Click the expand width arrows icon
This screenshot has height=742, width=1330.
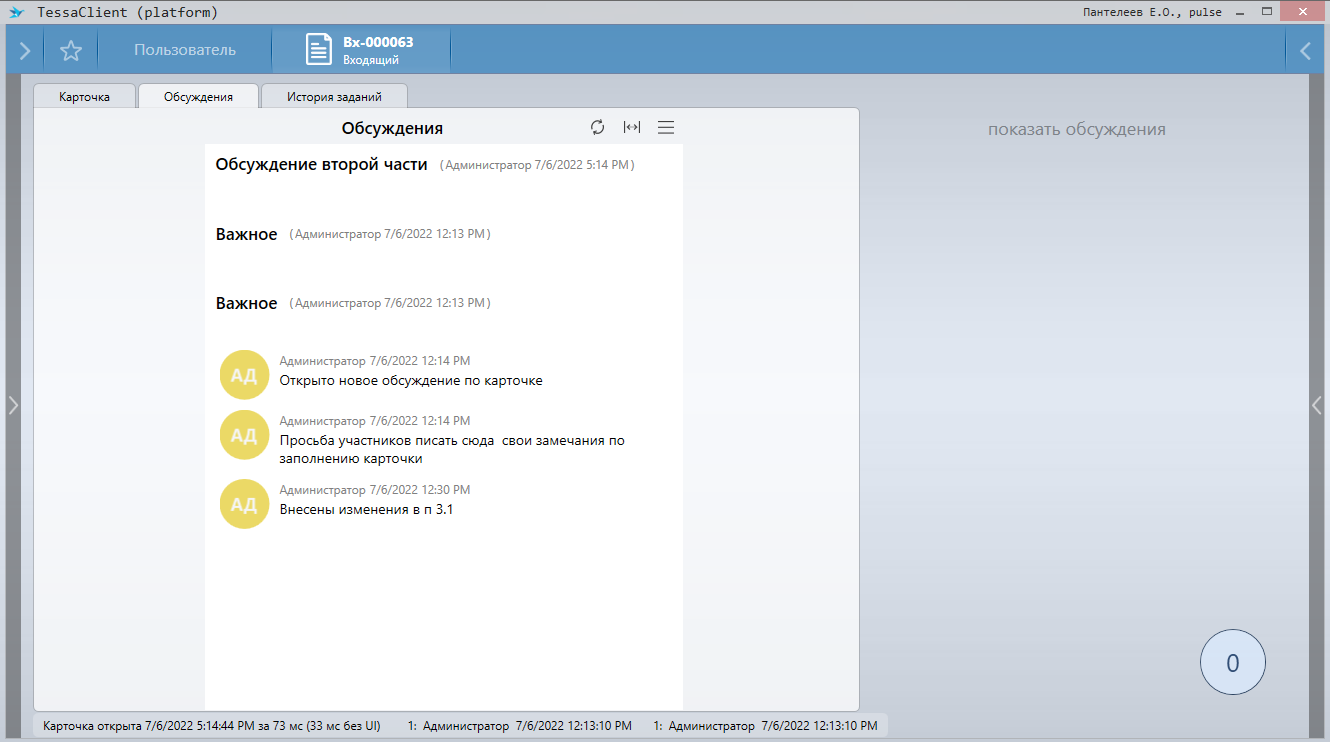tap(631, 127)
